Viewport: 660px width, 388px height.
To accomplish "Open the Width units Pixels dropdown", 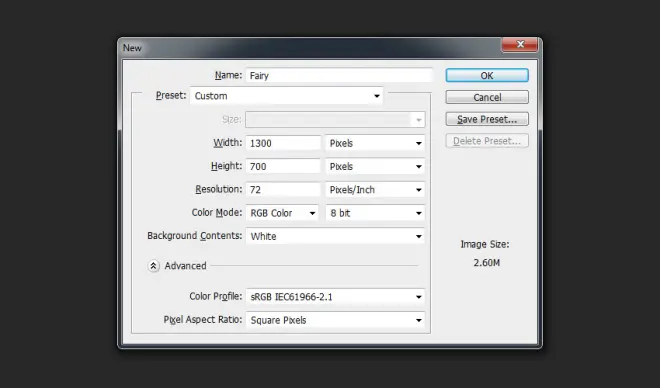I will (x=375, y=143).
